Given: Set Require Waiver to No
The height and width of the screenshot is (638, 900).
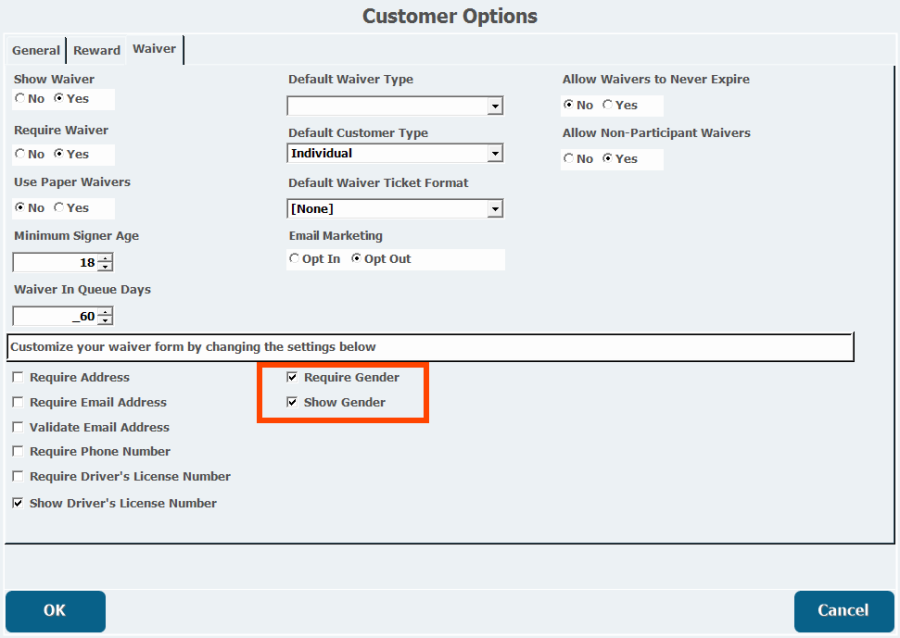Looking at the screenshot, I should [20, 154].
